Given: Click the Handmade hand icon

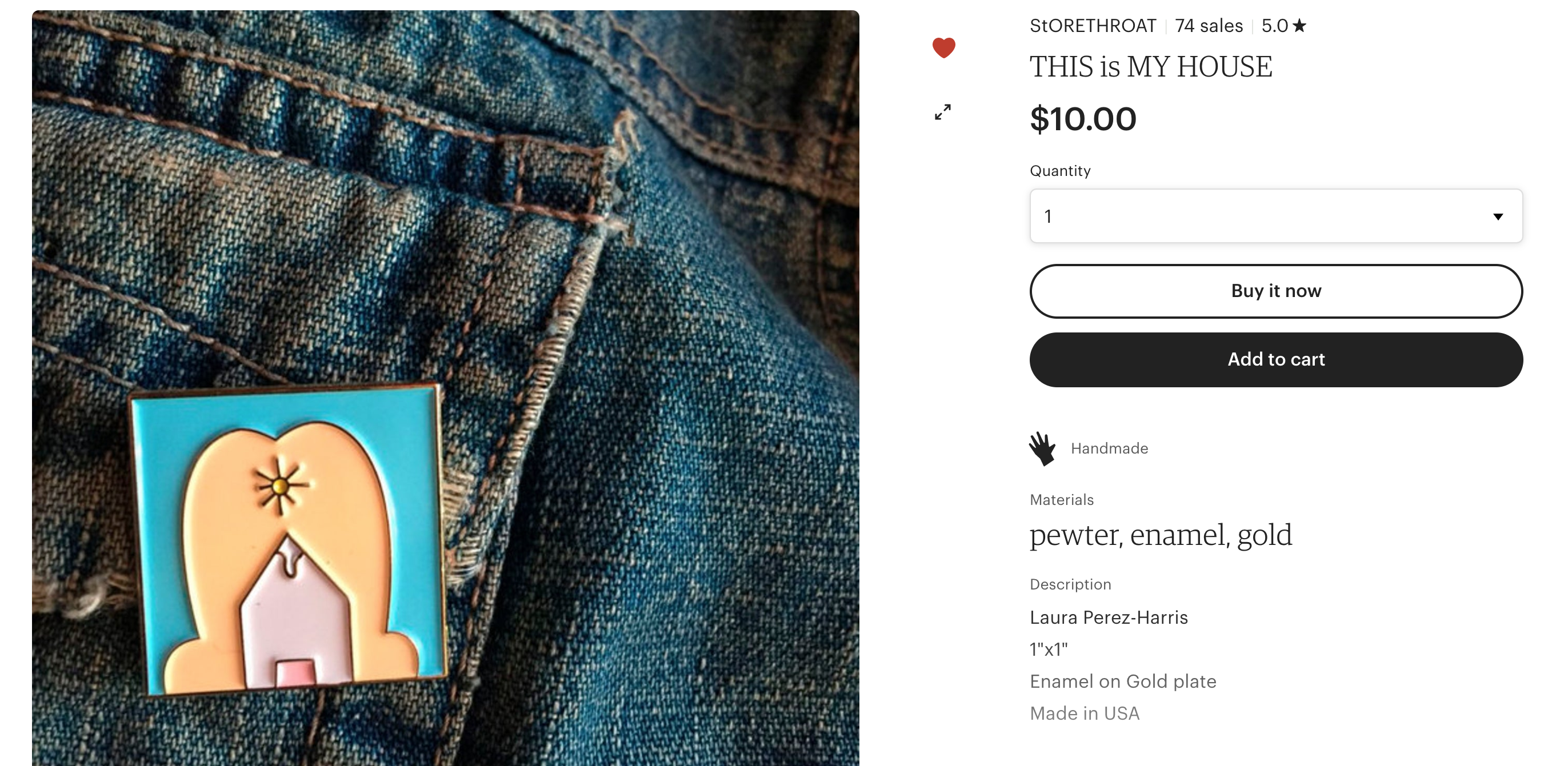Looking at the screenshot, I should [x=1042, y=449].
